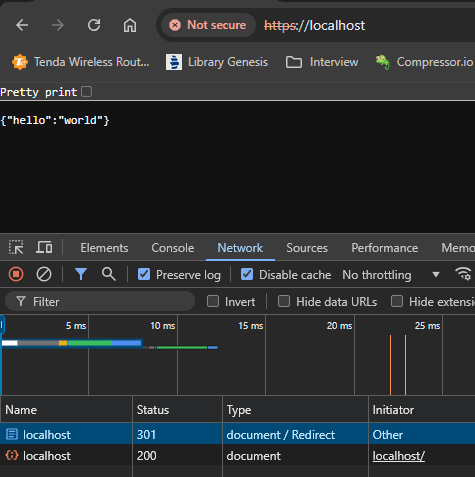Click the browser forward arrow
The height and width of the screenshot is (477, 475).
coord(58,25)
